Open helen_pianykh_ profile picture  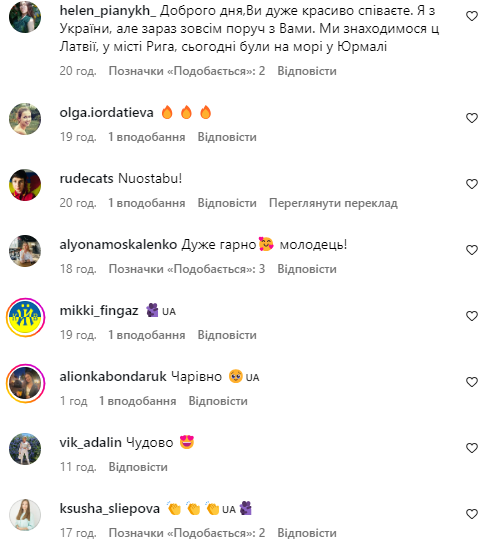(25, 17)
